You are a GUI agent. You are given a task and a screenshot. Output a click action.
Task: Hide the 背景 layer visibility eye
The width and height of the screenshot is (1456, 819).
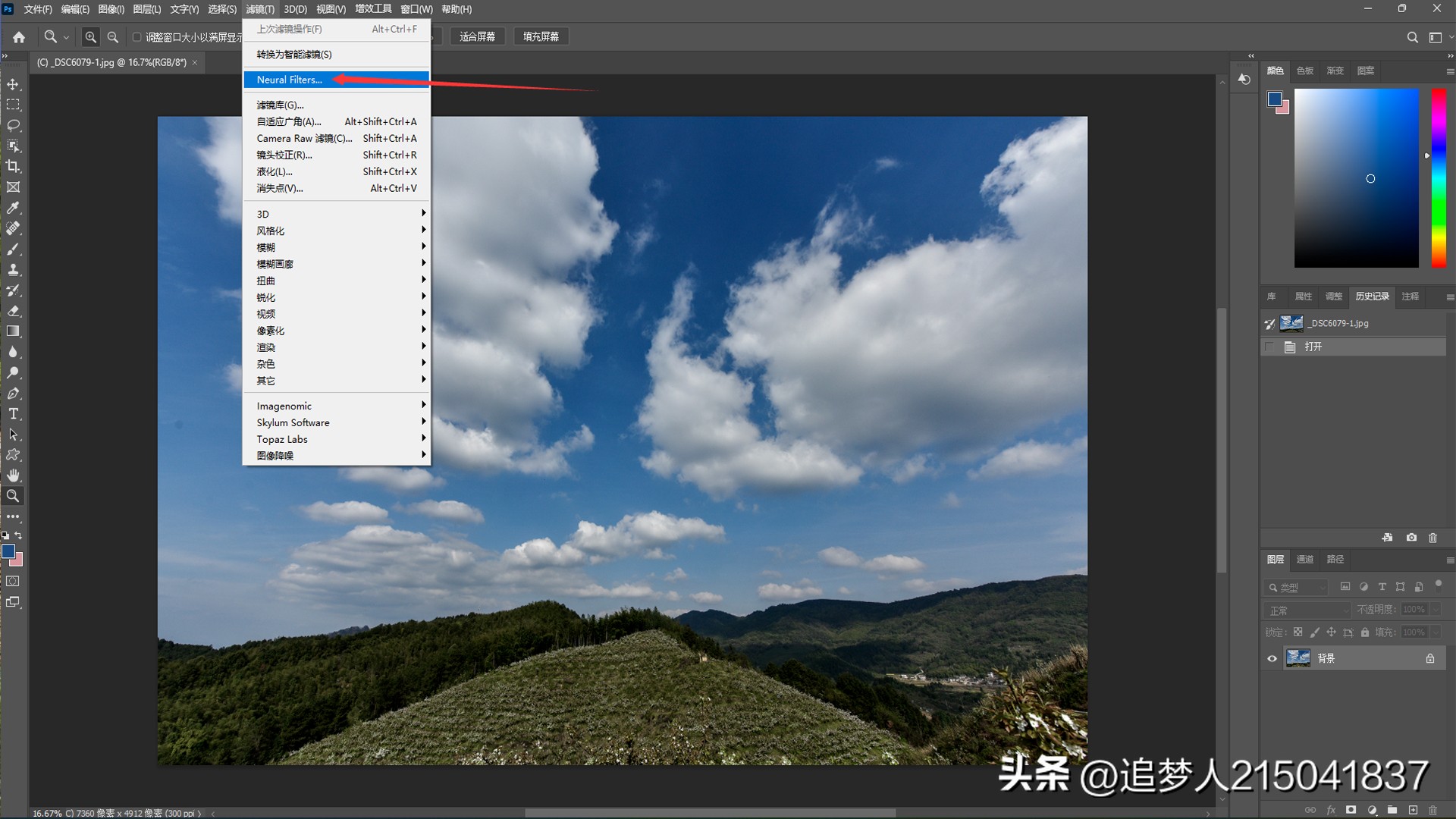[1272, 658]
